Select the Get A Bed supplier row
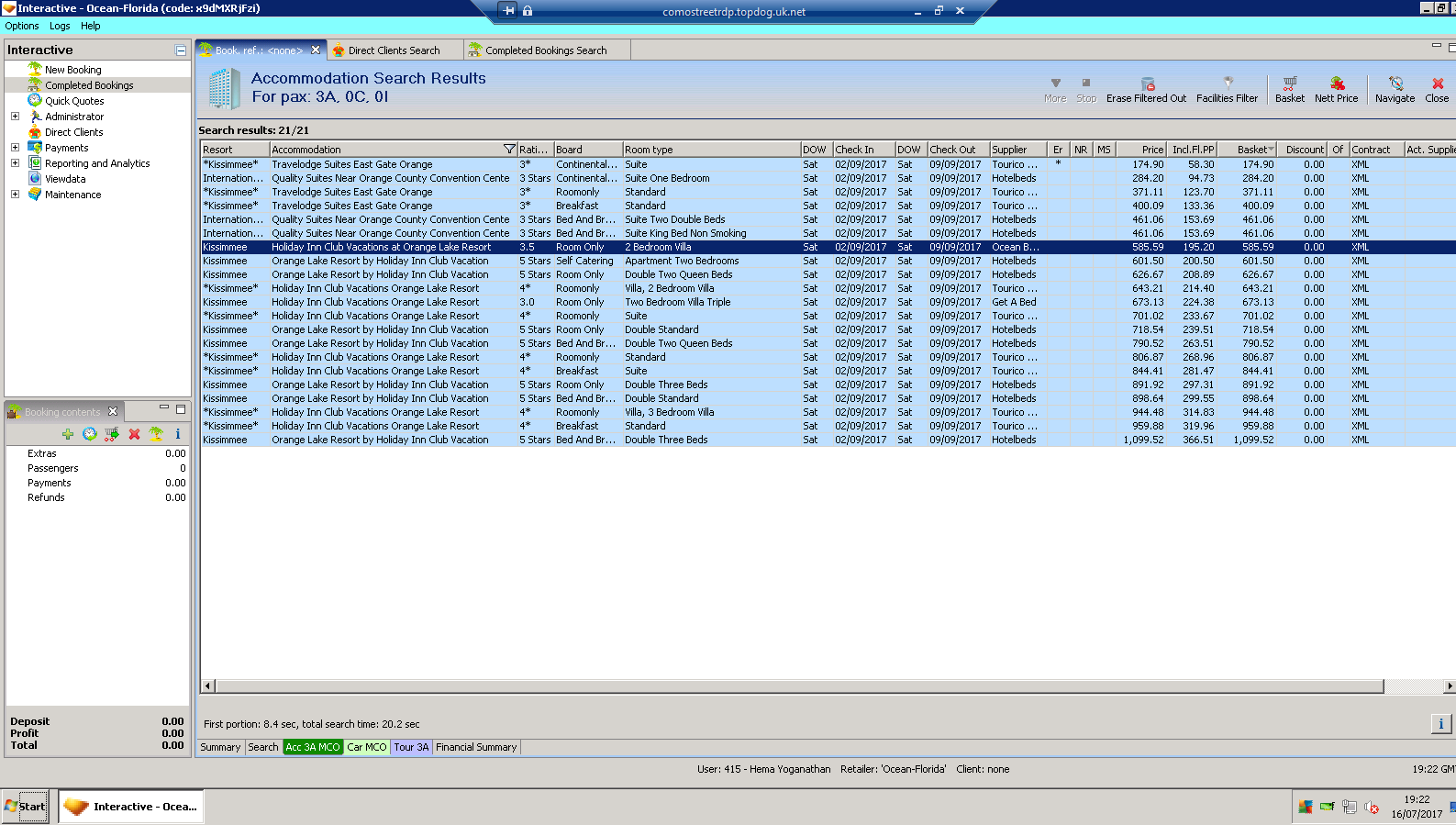Screen dimensions: 1456x825 click(828, 302)
